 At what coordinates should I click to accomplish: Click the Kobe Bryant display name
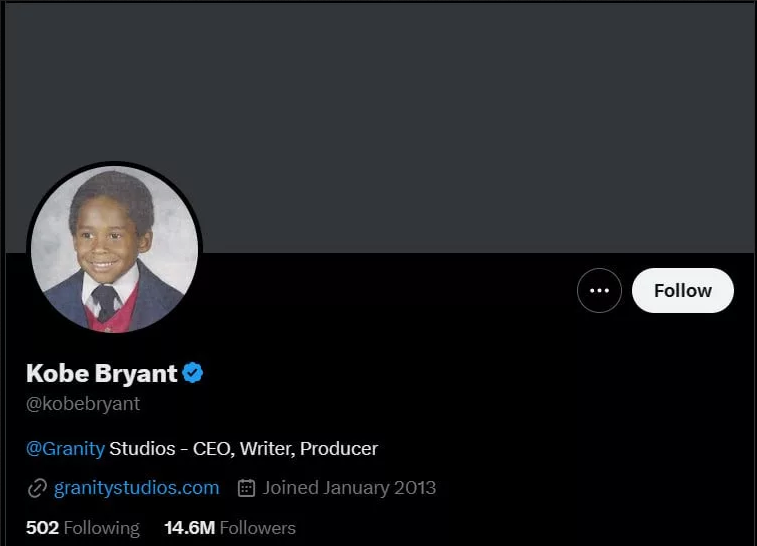point(101,374)
